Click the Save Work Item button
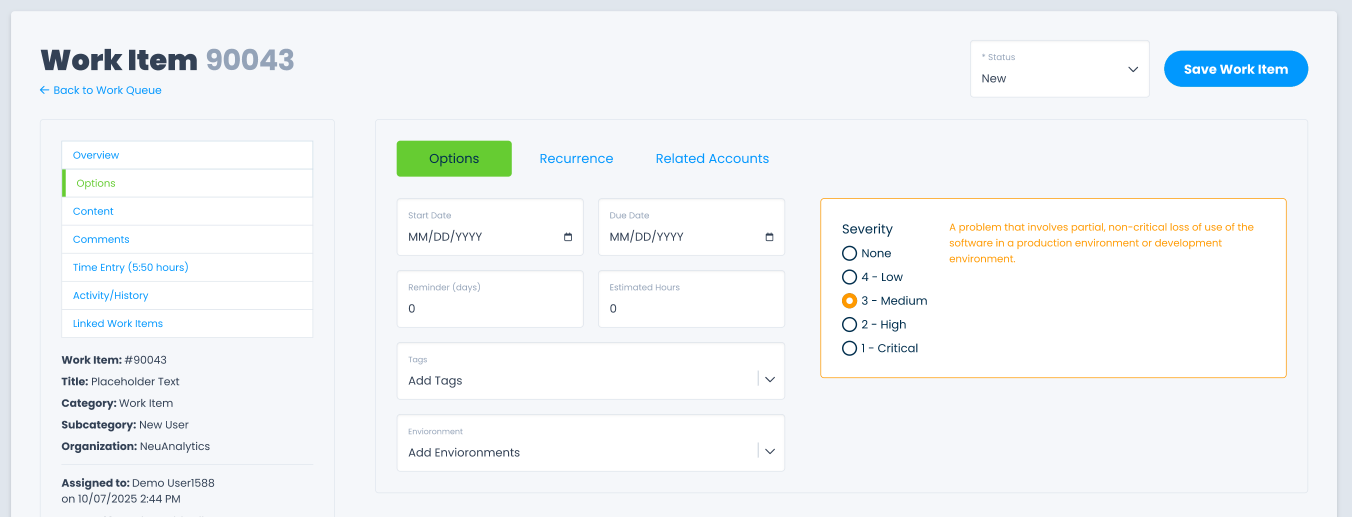 1235,69
